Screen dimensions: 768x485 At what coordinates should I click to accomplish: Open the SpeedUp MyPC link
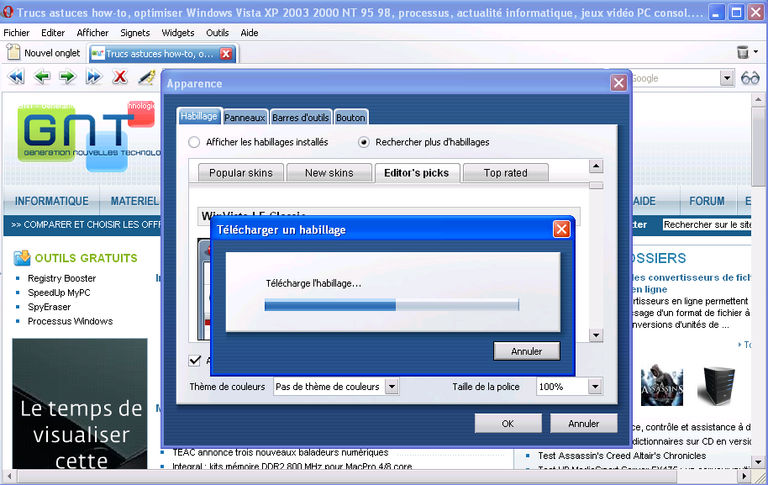click(x=59, y=292)
